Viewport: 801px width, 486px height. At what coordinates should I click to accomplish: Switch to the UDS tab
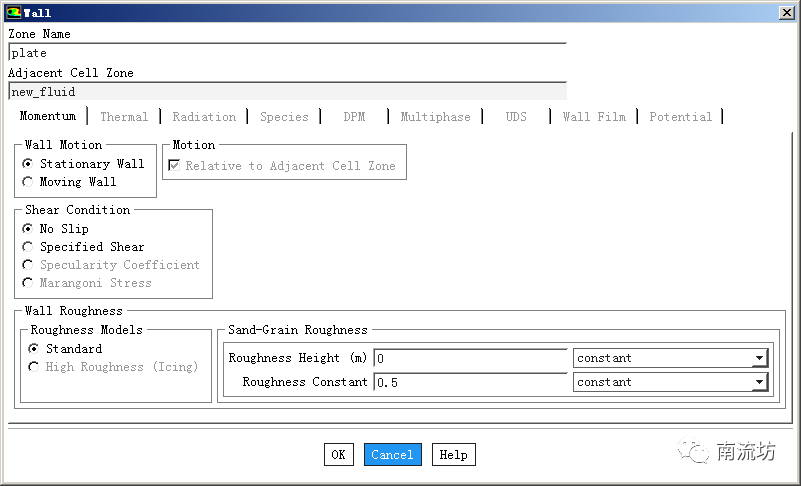coord(516,117)
